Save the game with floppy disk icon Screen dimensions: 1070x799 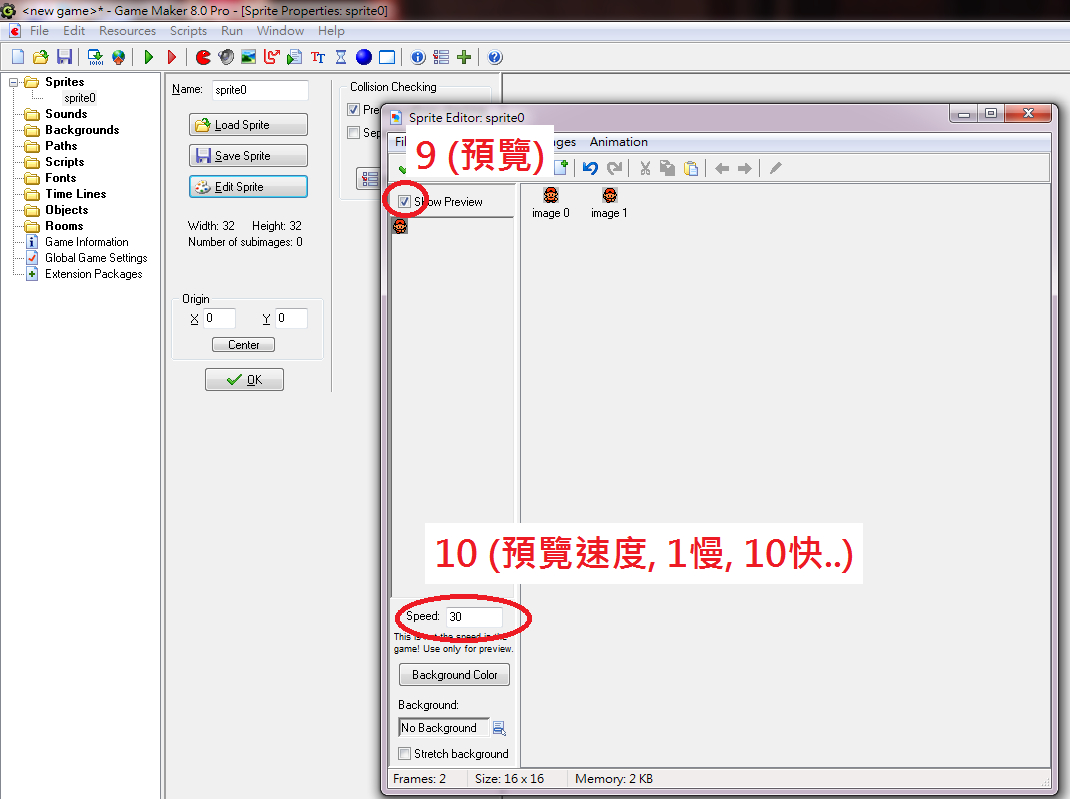point(64,57)
